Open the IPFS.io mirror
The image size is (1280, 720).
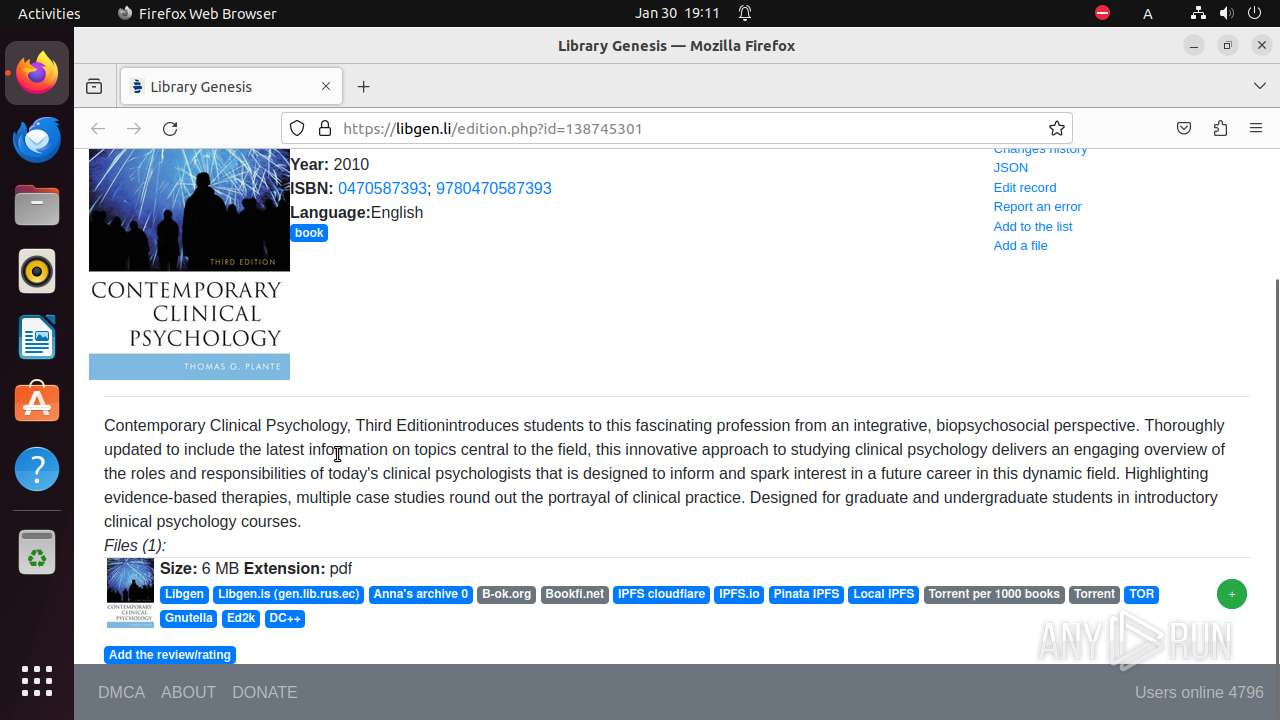(739, 594)
